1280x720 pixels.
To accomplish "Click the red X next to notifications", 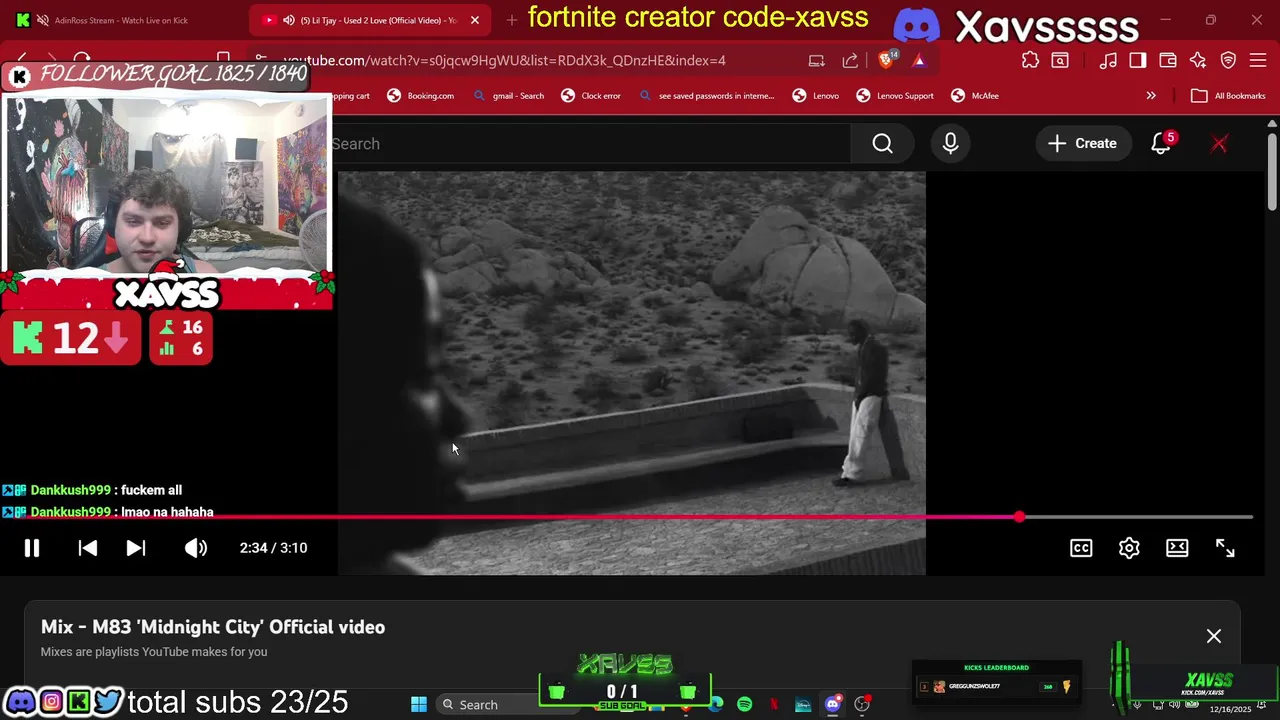I will tap(1219, 144).
